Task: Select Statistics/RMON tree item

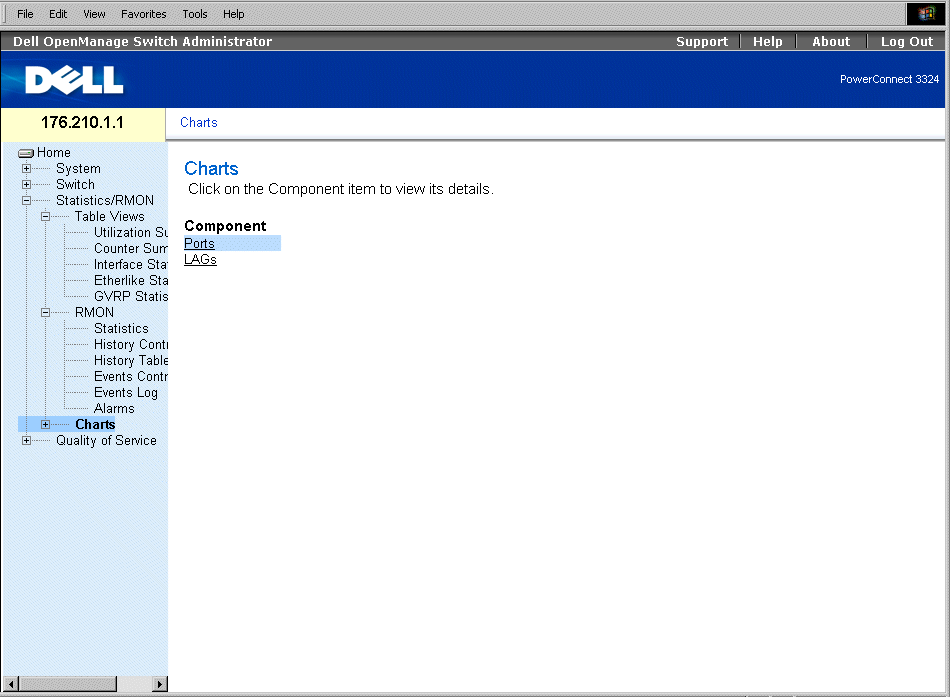Action: click(105, 201)
